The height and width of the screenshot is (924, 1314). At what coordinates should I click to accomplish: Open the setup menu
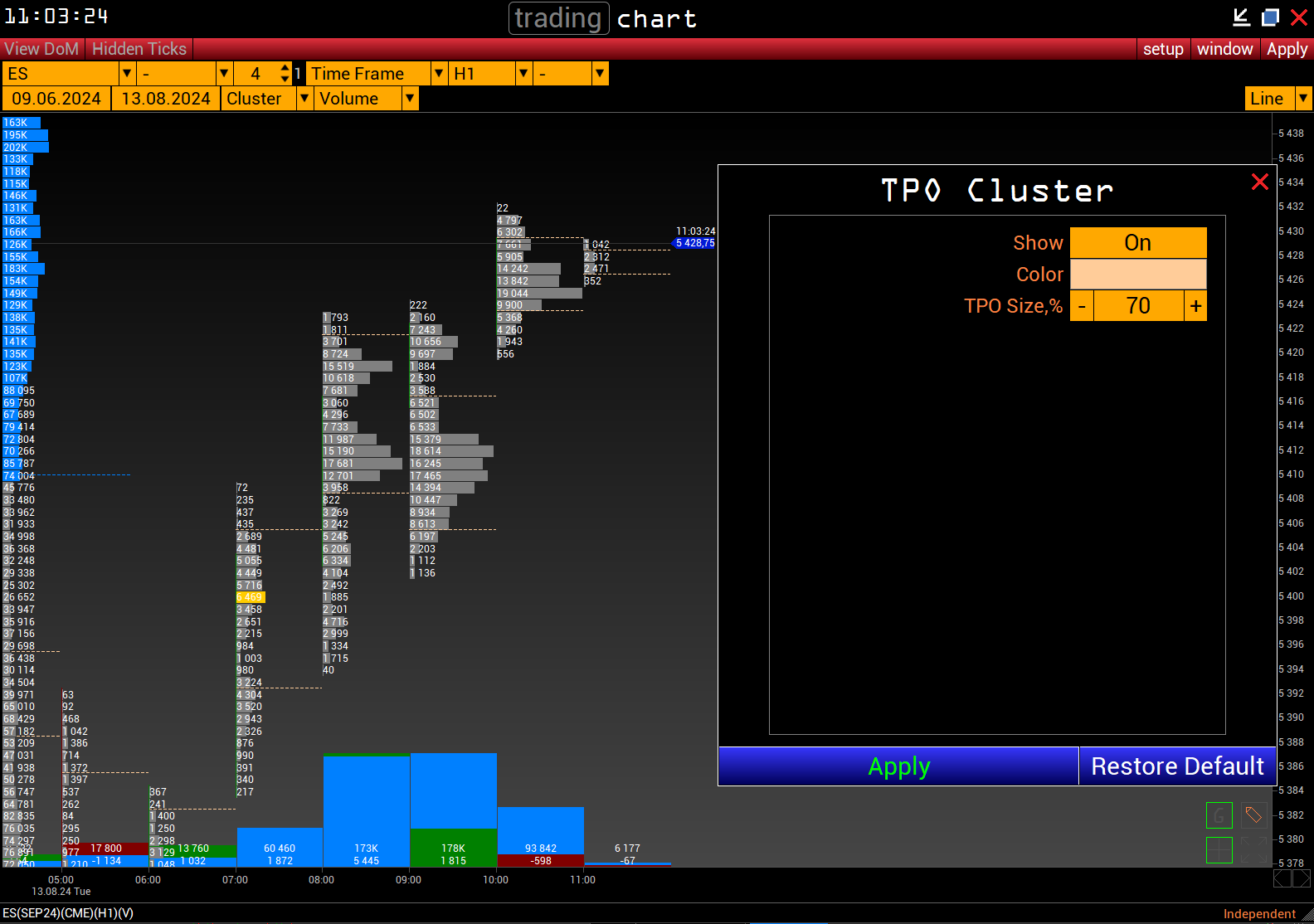coord(1162,49)
